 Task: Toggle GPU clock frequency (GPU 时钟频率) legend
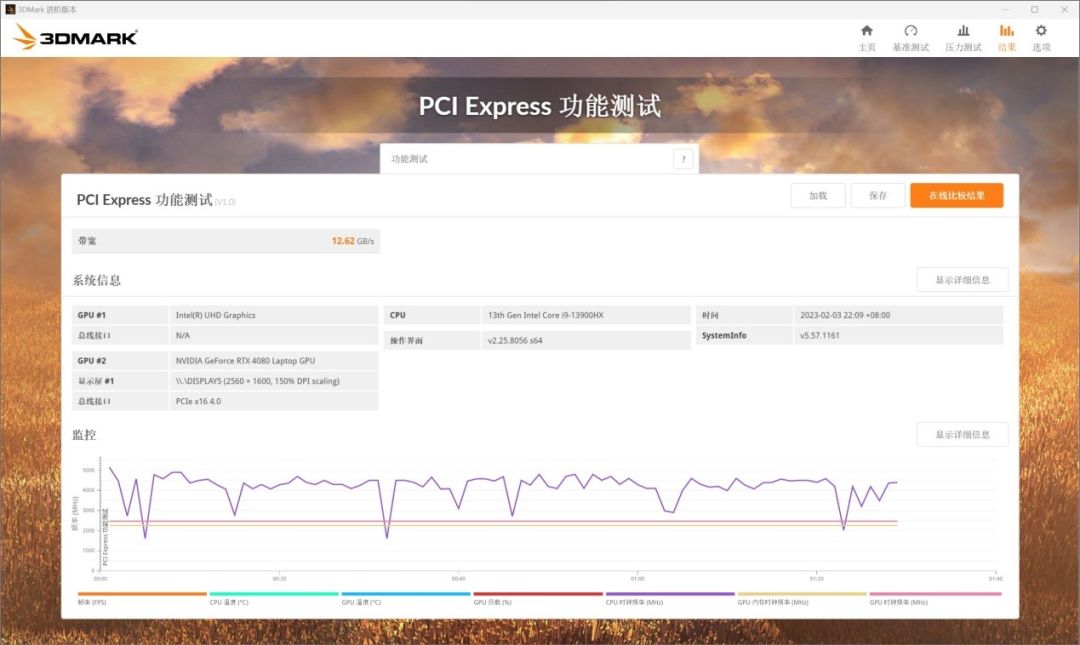(935, 598)
